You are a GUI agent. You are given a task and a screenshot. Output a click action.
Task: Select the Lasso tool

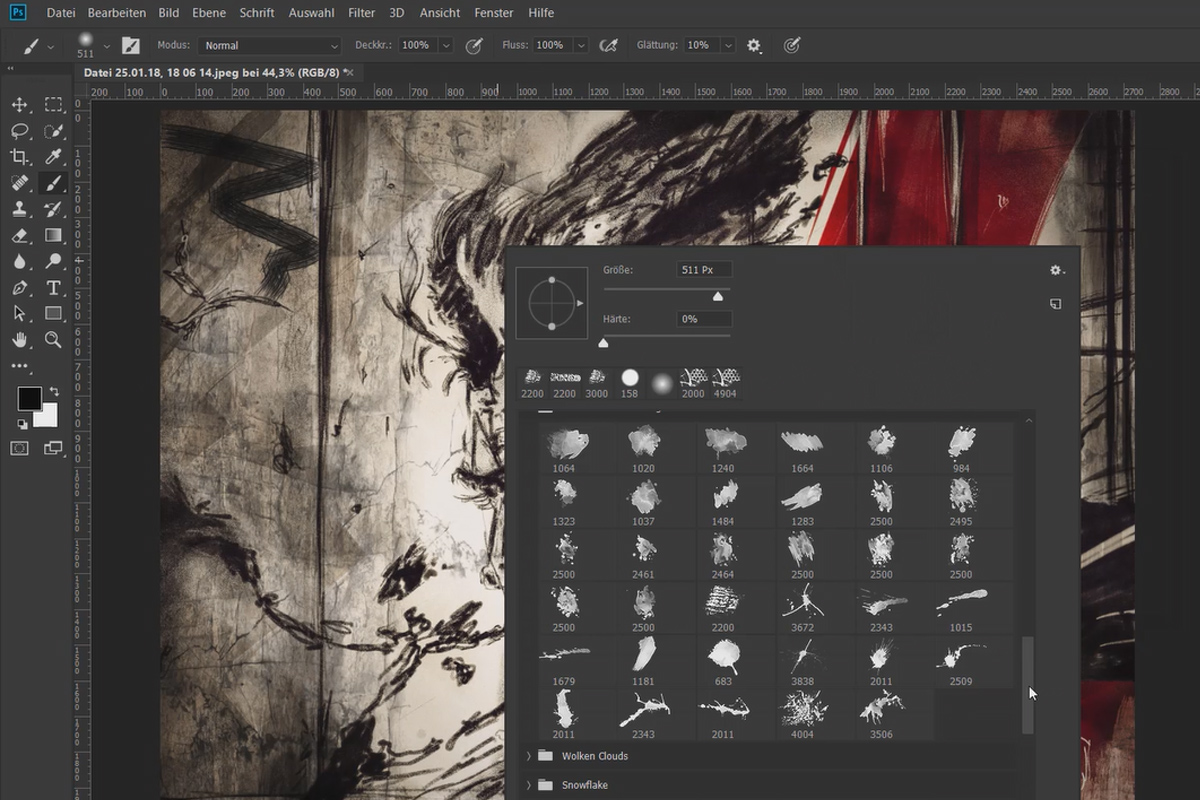(x=19, y=131)
